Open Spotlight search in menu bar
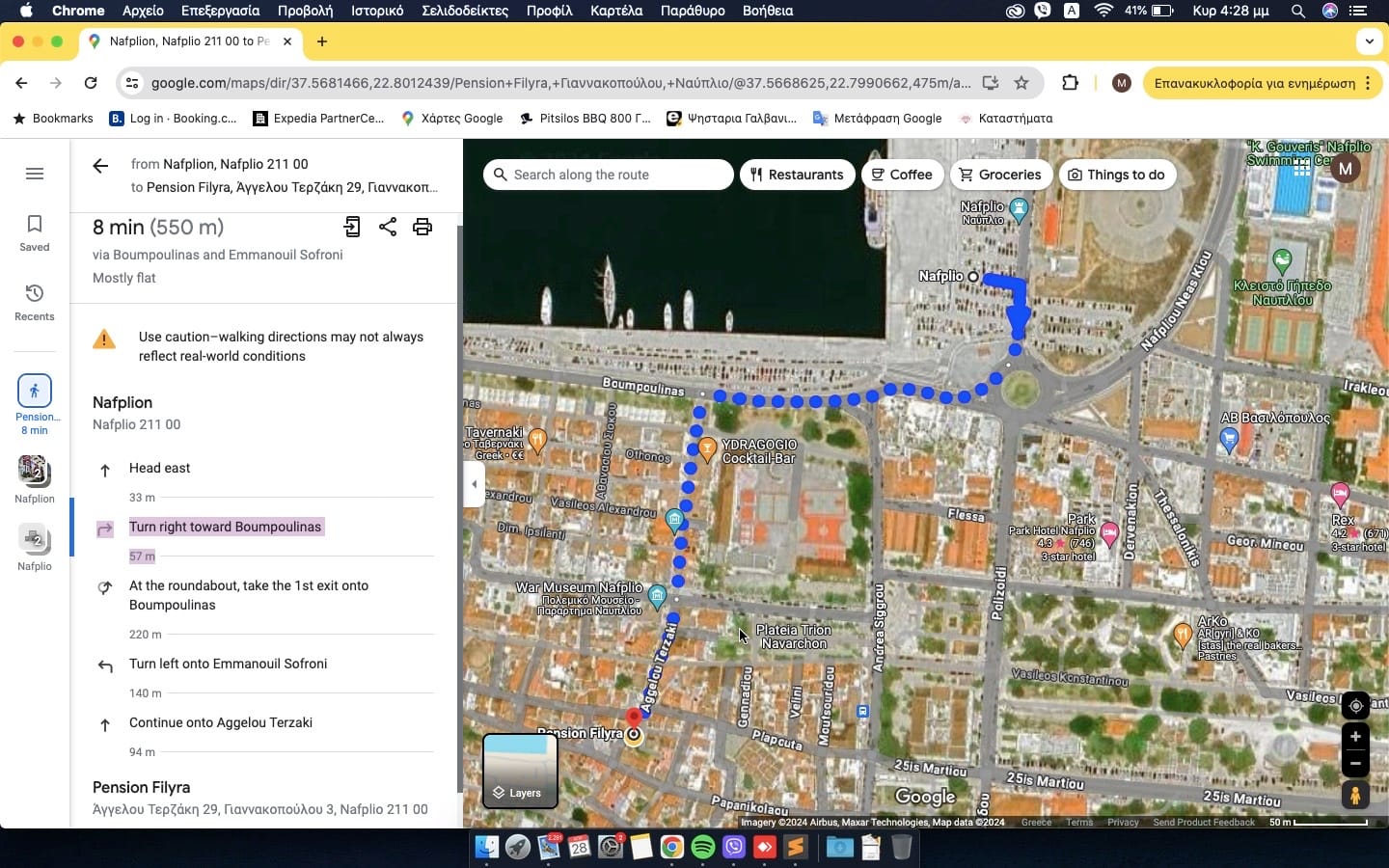This screenshot has width=1389, height=868. (1298, 11)
